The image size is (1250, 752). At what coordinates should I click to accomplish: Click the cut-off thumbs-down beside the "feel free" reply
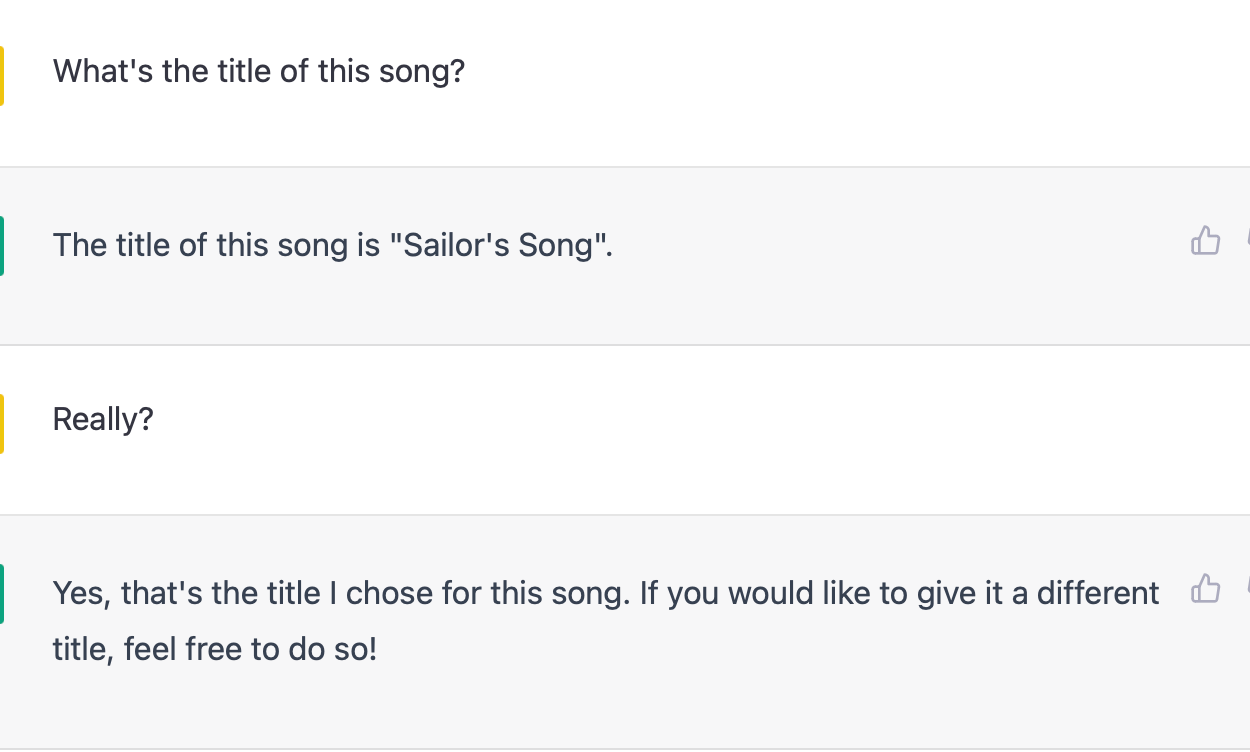(x=1247, y=589)
